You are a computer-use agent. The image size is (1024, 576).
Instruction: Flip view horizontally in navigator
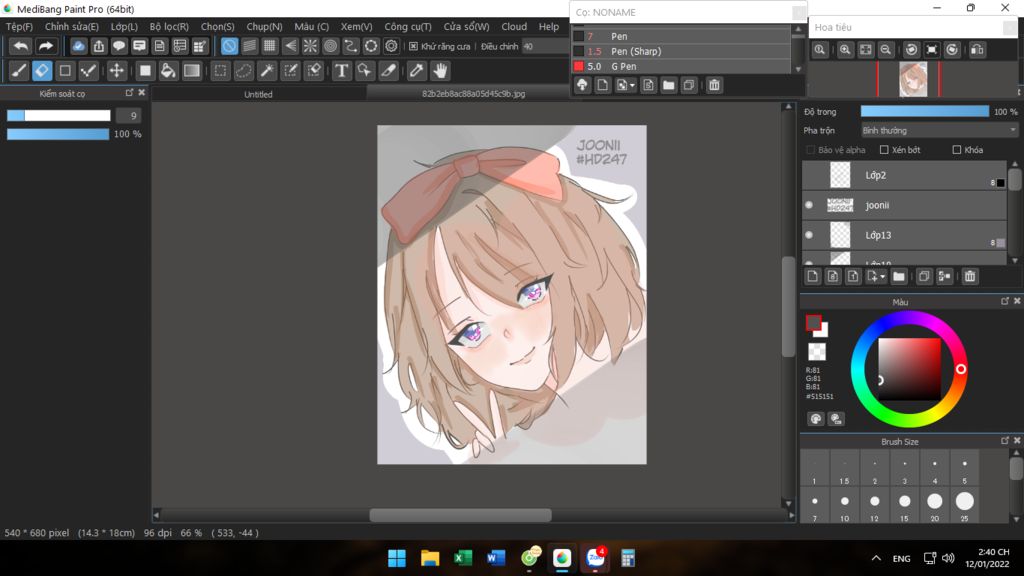[977, 50]
